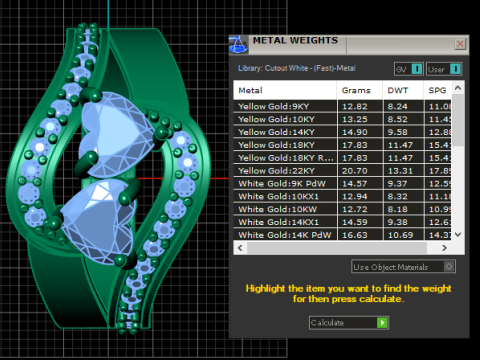The image size is (480, 360).
Task: Select the Yellow Gold:10KY row
Action: tap(342, 119)
